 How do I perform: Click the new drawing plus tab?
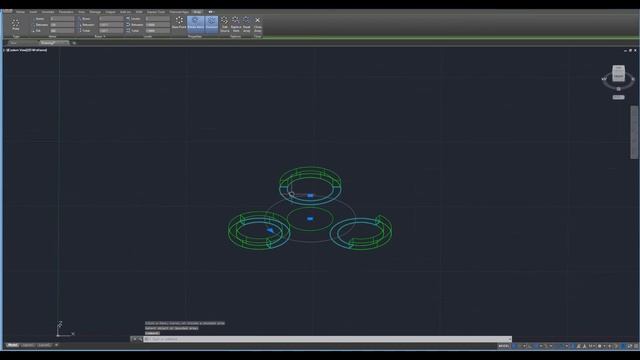[x=74, y=43]
